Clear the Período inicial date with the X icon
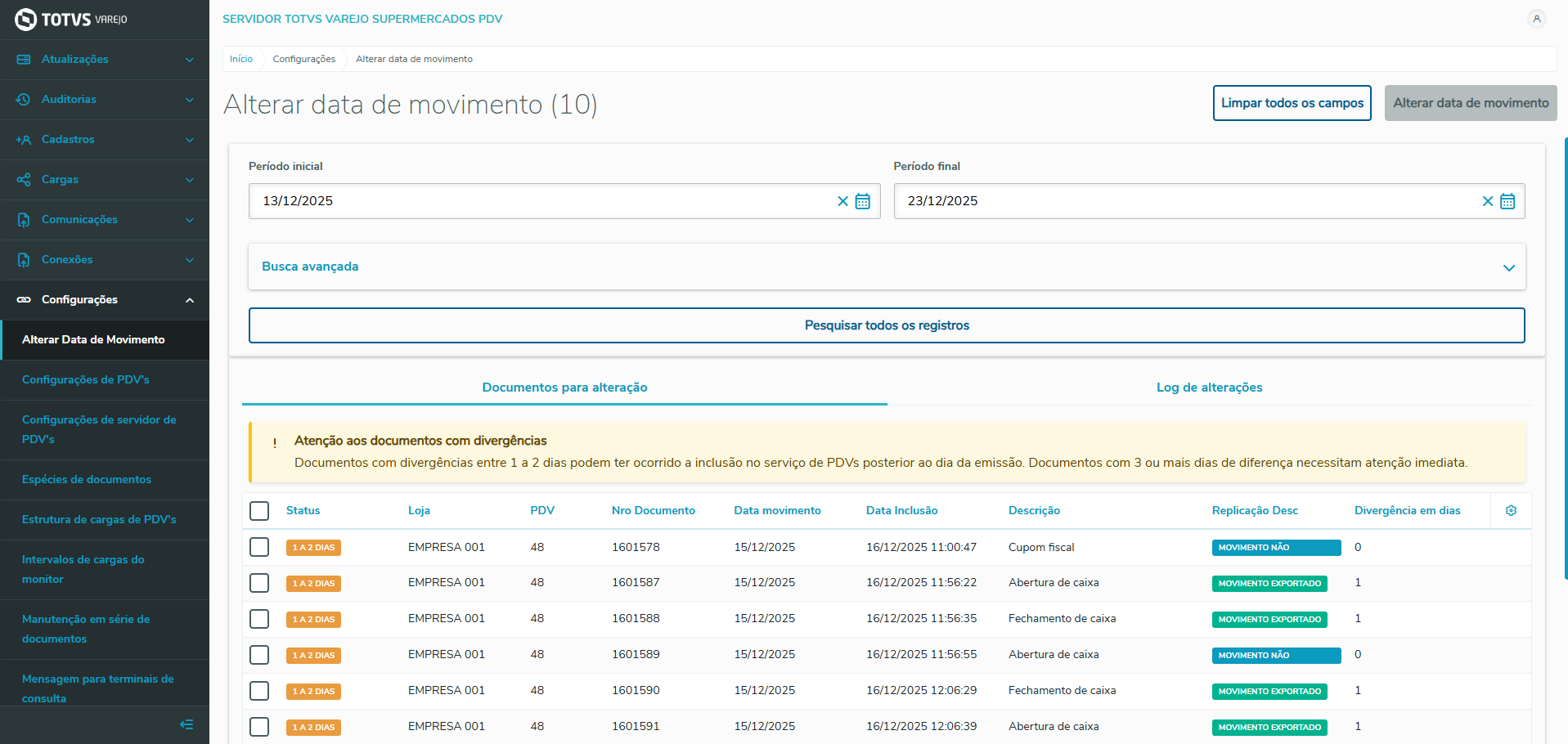 coord(843,201)
